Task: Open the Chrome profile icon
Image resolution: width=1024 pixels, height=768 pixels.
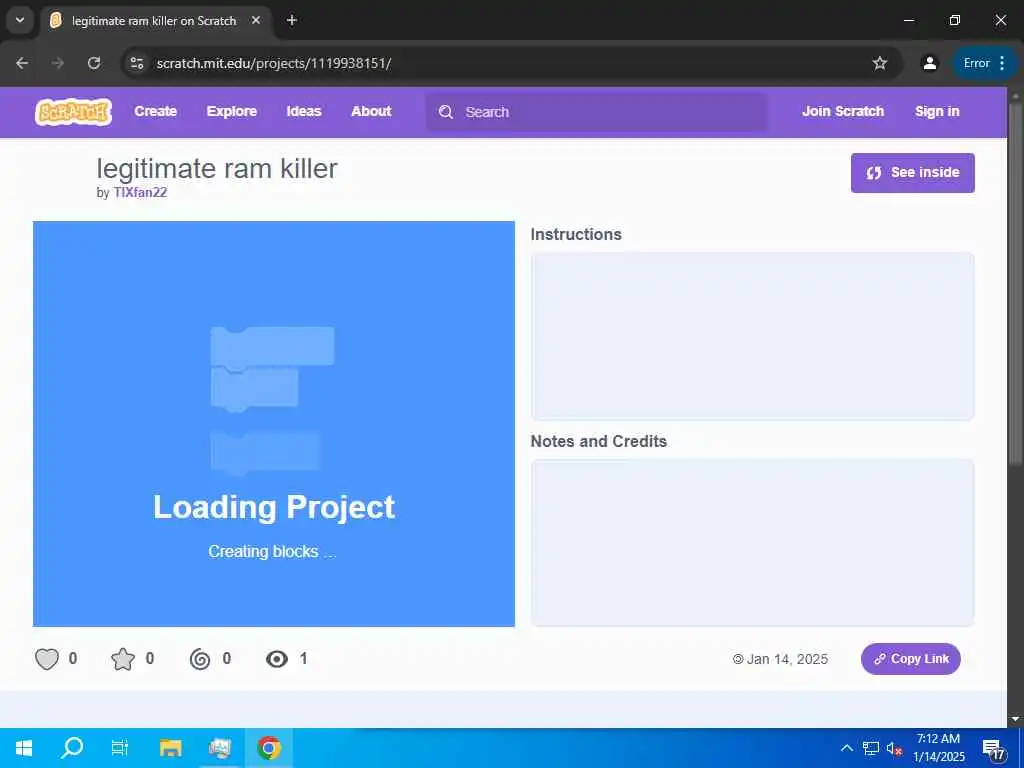Action: click(x=929, y=63)
